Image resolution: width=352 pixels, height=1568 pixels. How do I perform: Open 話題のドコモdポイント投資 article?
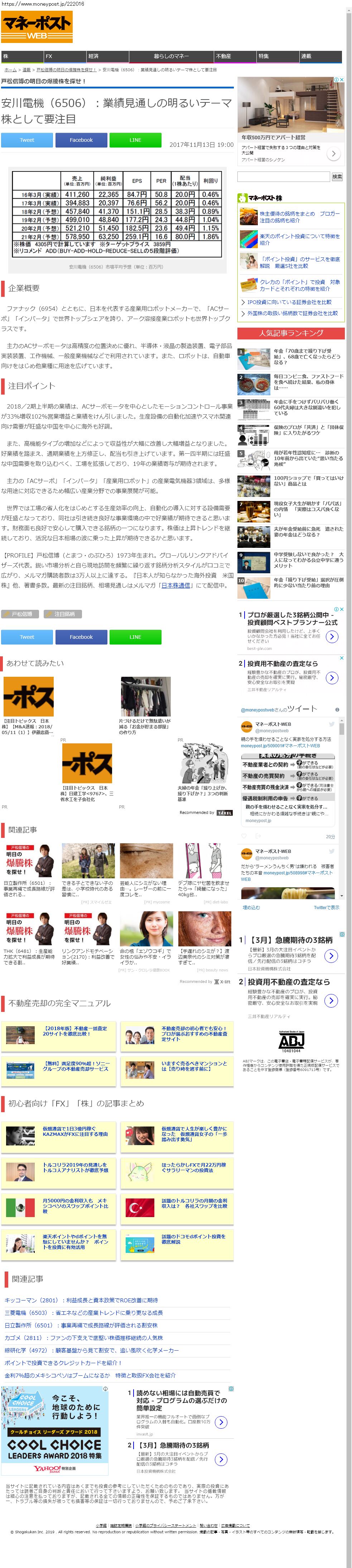point(177,1245)
